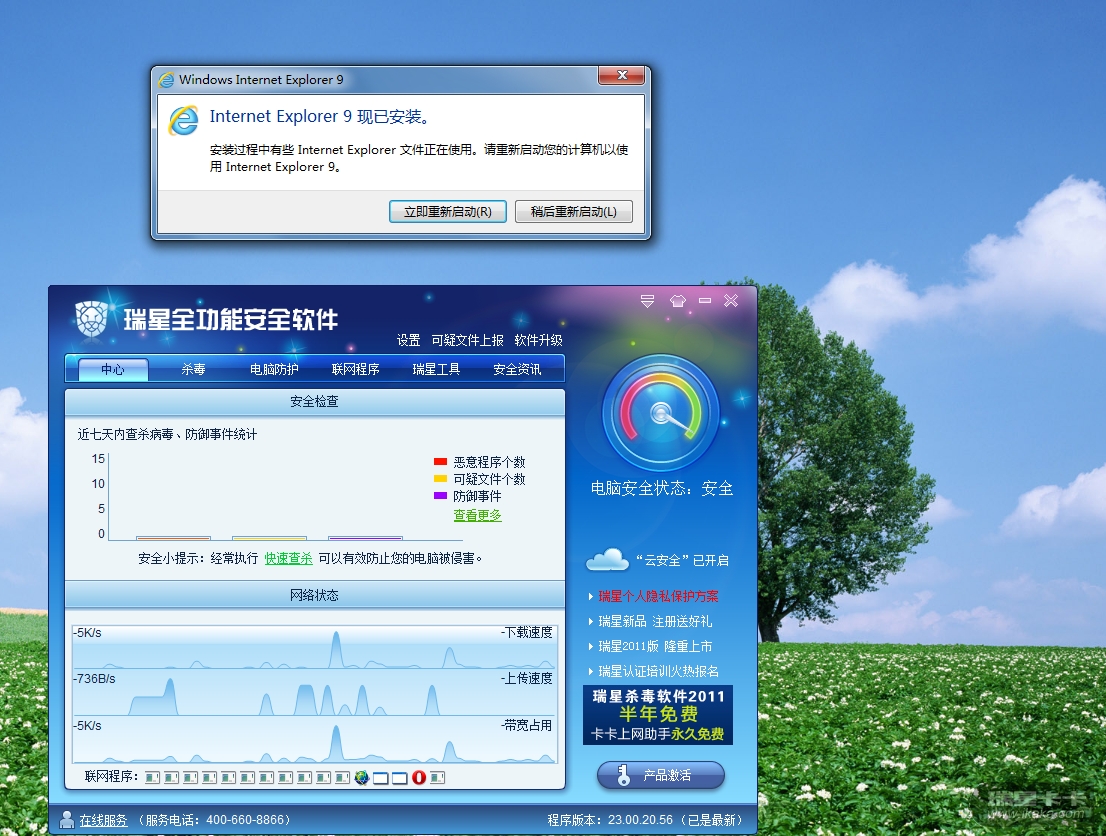Click the 电脑安全状态：安全 status text
The height and width of the screenshot is (836, 1106).
click(662, 488)
